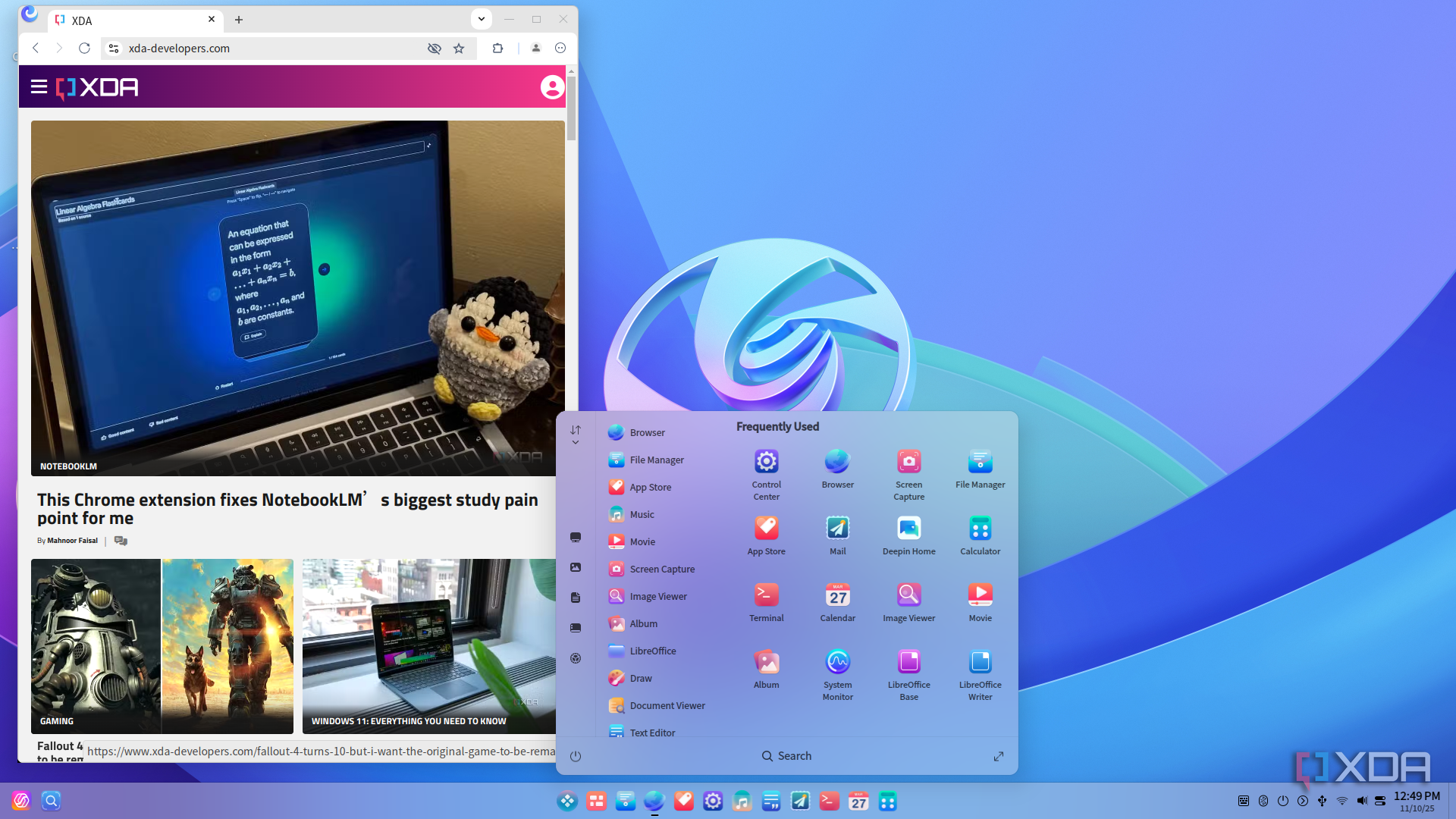This screenshot has width=1456, height=819.
Task: Open the Documents shortcut in launcher sidebar
Action: (576, 598)
